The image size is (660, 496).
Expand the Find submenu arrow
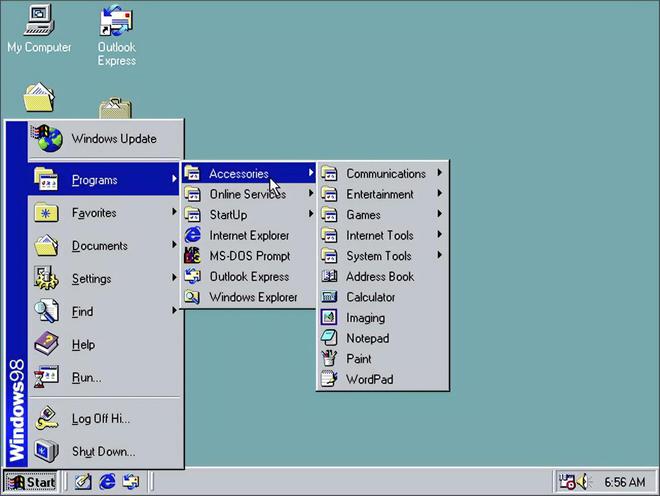174,310
